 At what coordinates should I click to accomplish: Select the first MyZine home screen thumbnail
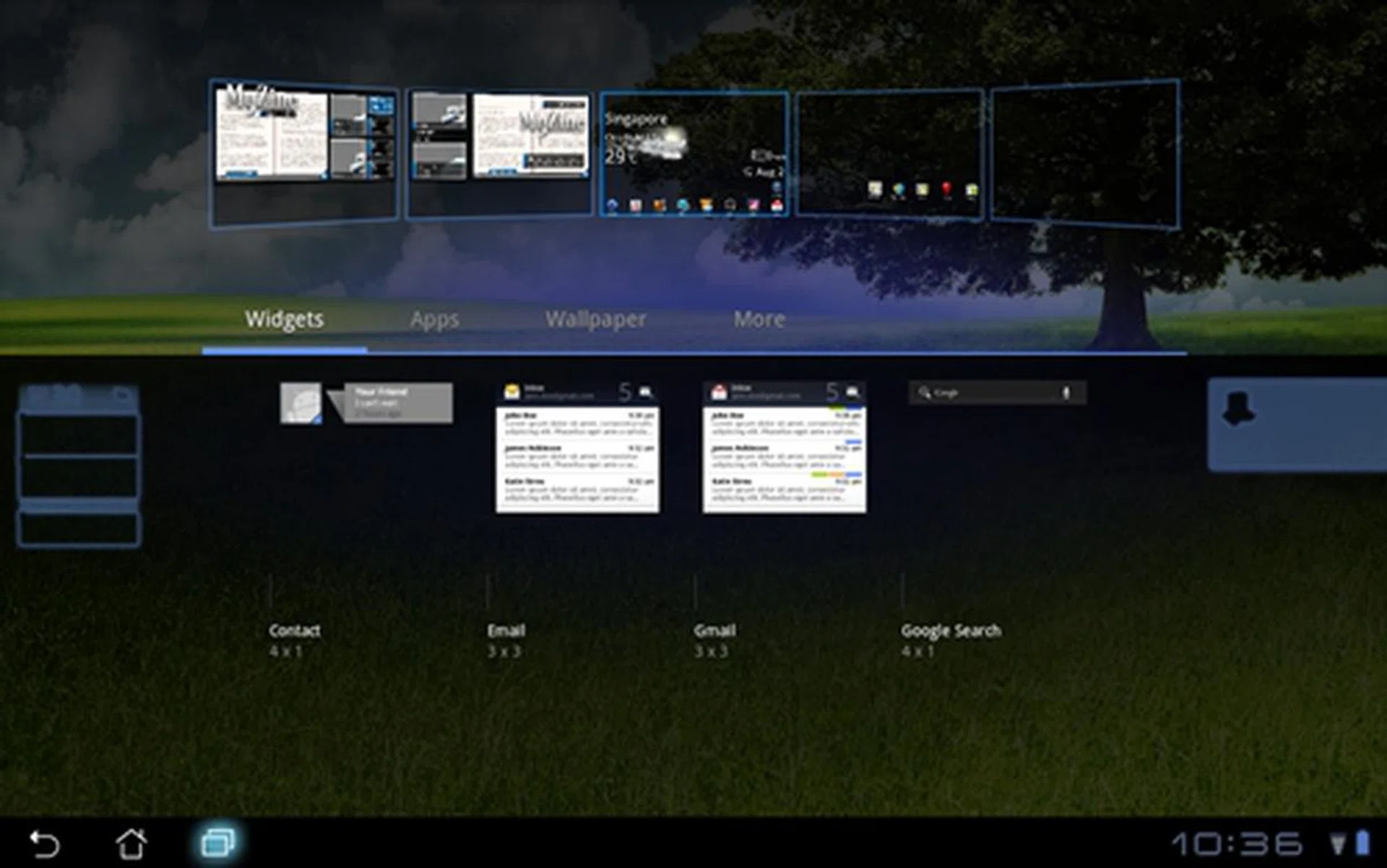304,154
